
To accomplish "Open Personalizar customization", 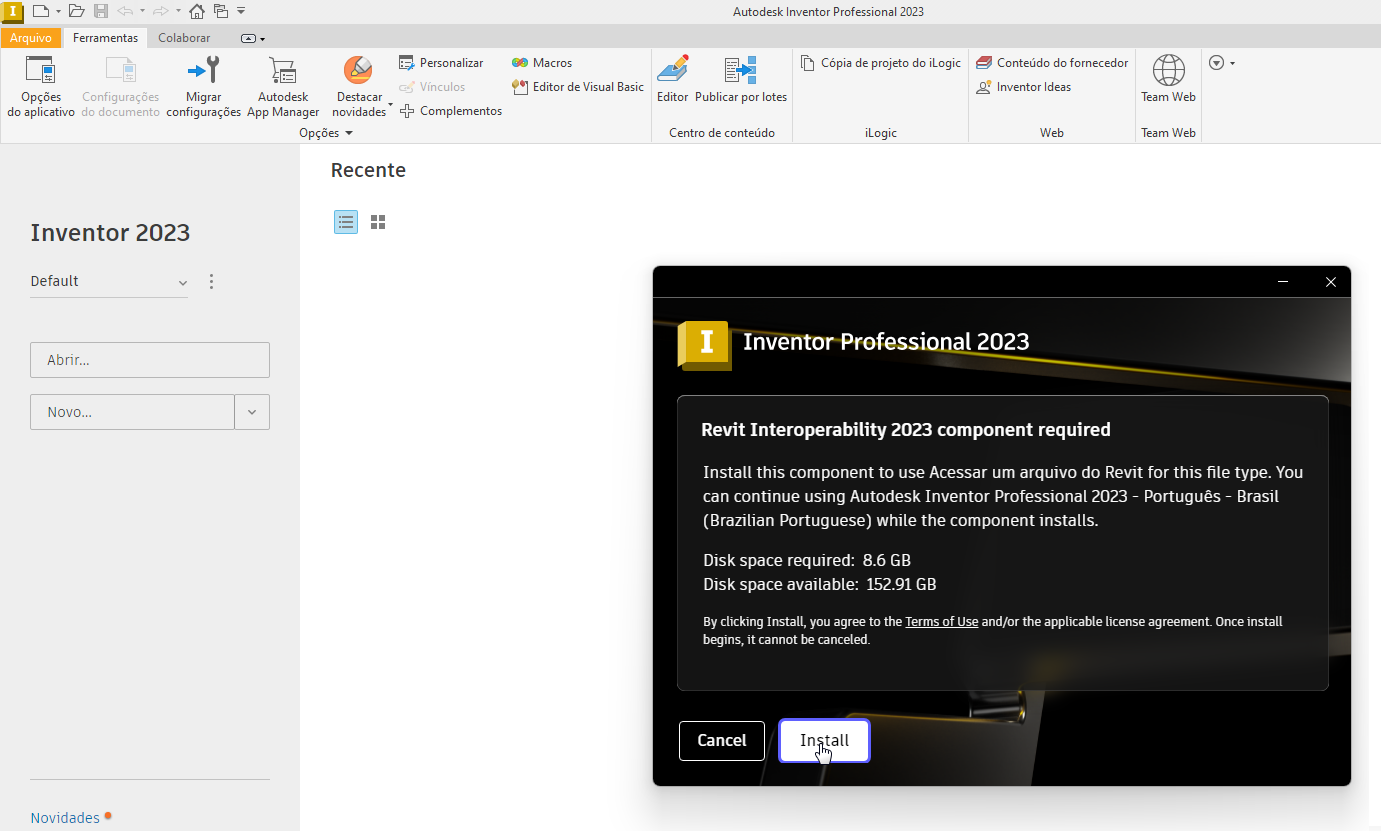I will tap(441, 63).
